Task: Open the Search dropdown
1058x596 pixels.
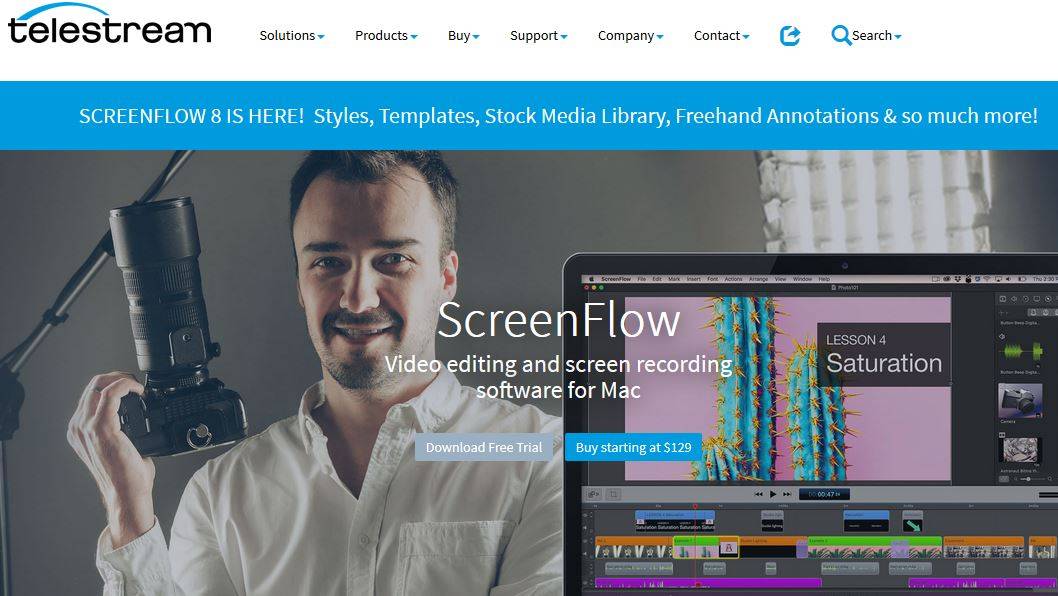Action: [x=876, y=36]
